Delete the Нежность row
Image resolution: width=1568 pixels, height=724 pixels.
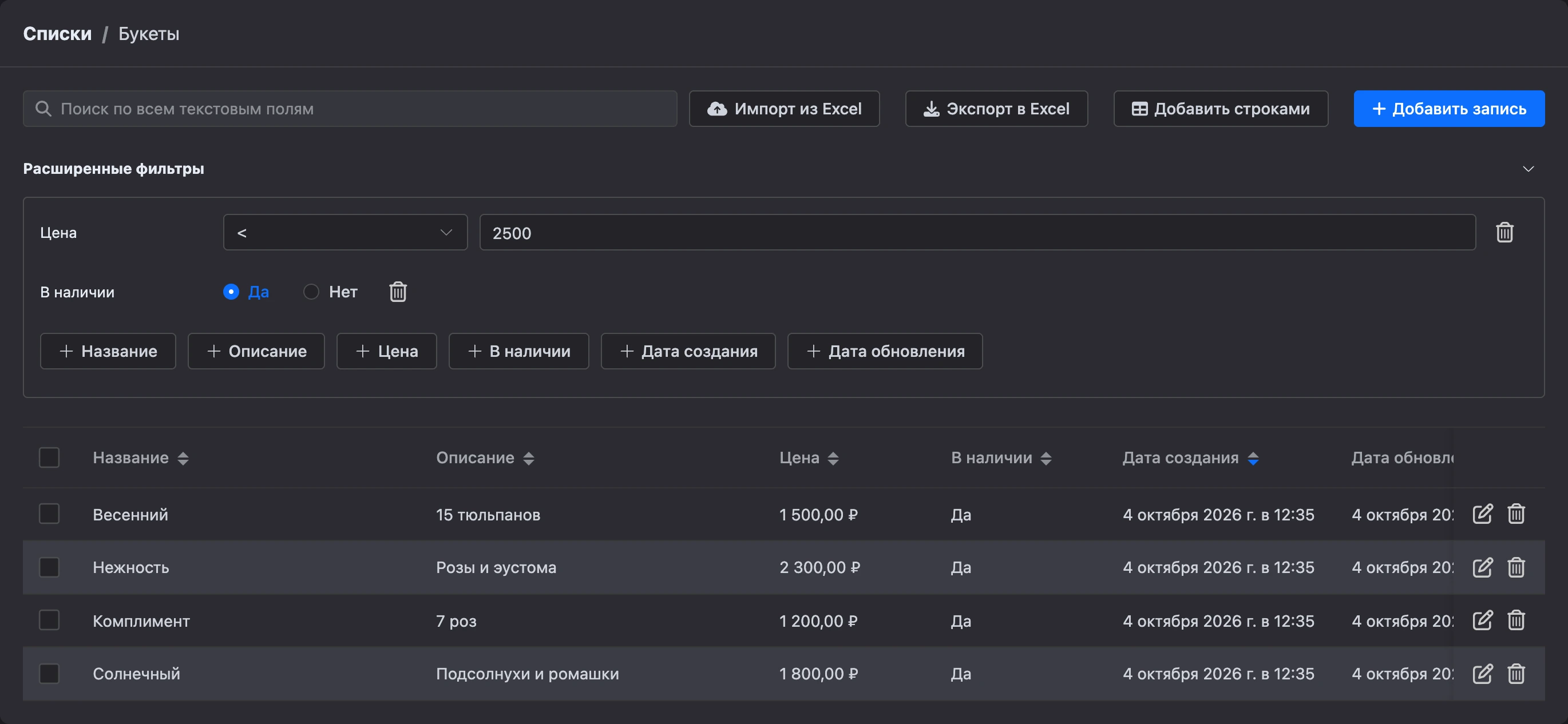(1516, 567)
